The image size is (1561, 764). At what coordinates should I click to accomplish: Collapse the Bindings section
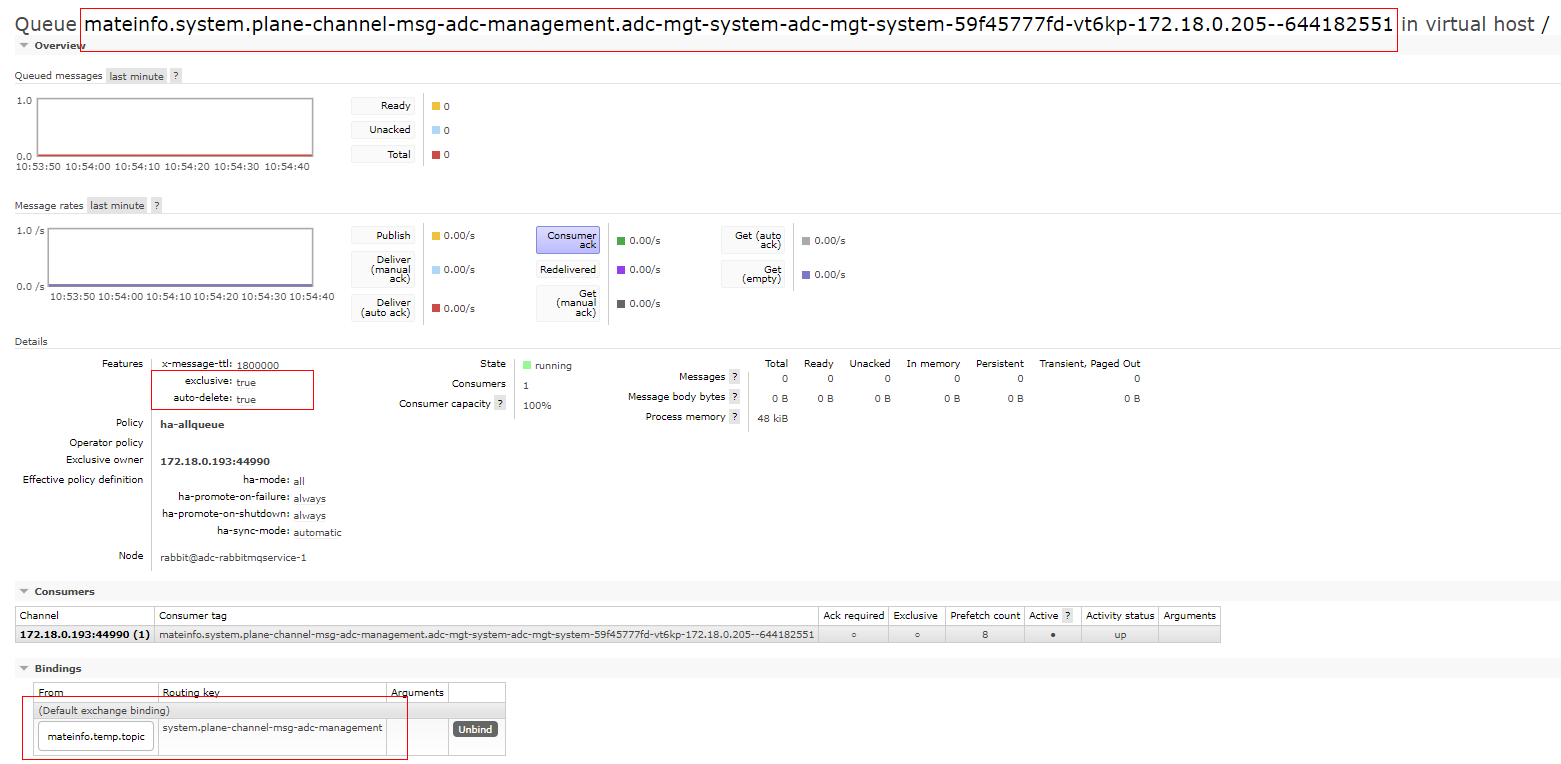(50, 668)
